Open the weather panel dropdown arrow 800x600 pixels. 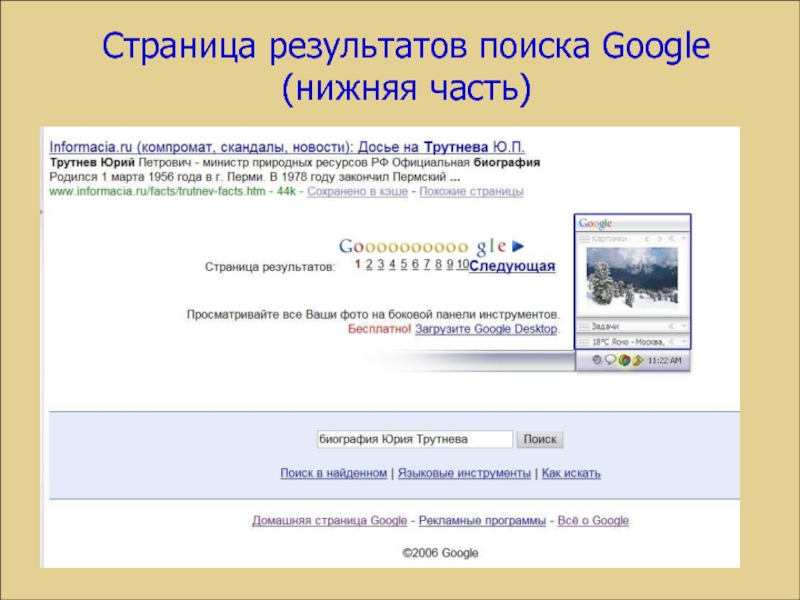click(684, 341)
